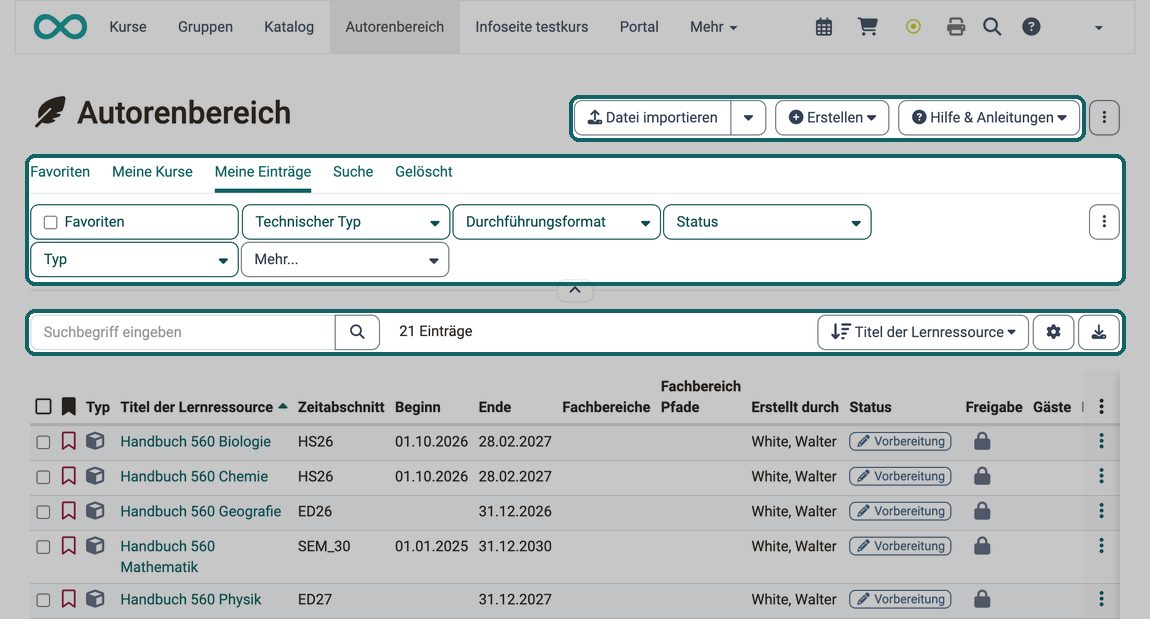1150x619 pixels.
Task: Open Infoseite testkurs tab
Action: pyautogui.click(x=532, y=27)
